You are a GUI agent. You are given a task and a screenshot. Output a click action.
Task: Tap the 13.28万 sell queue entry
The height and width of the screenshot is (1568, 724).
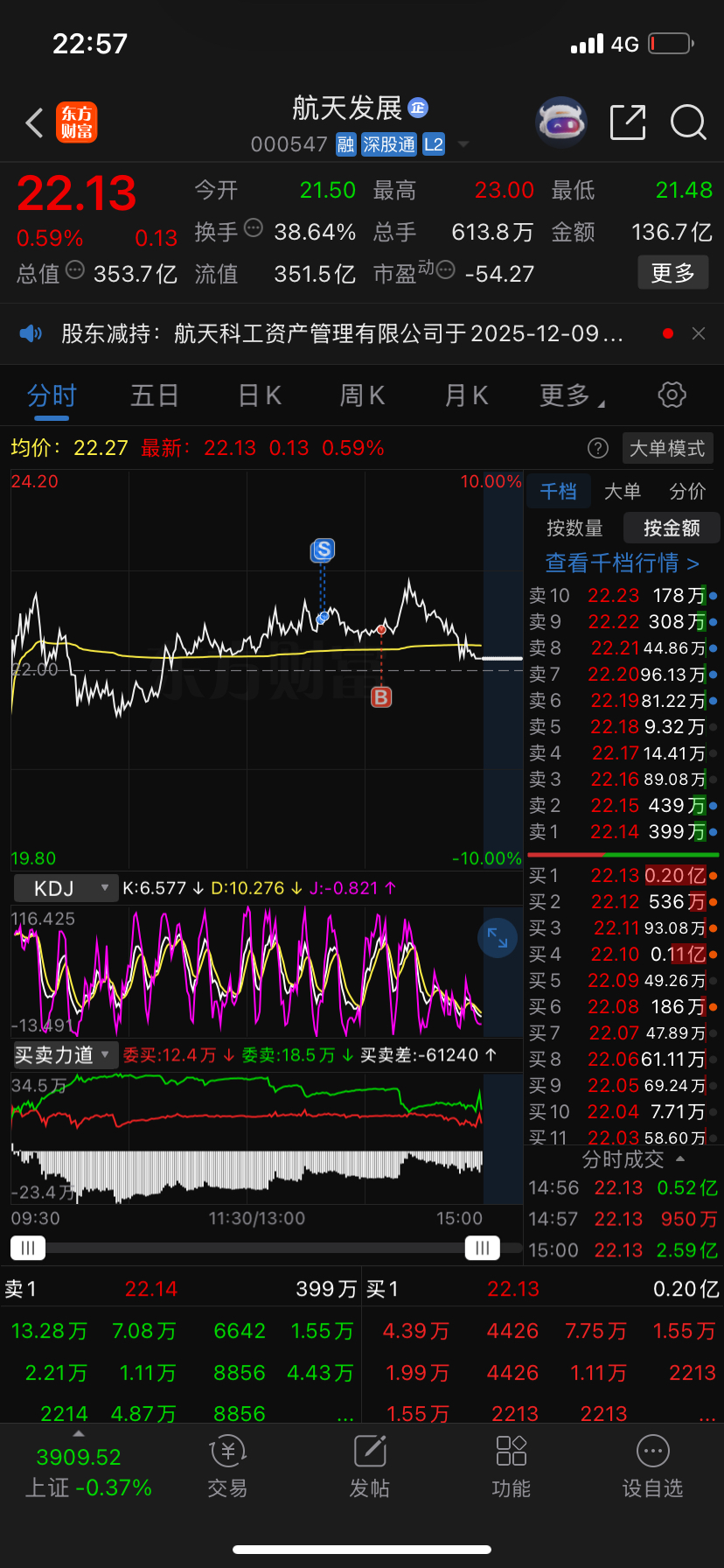(x=49, y=1331)
